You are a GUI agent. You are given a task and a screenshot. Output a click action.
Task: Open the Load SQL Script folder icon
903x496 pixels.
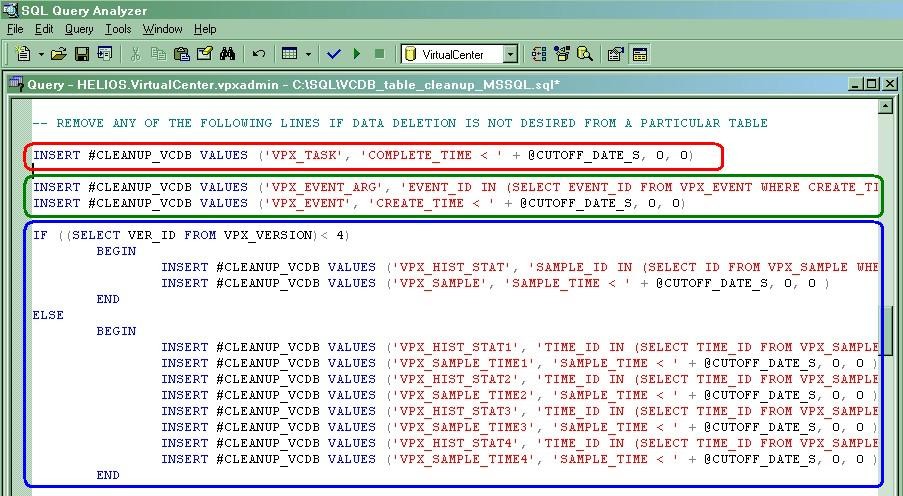click(x=59, y=54)
